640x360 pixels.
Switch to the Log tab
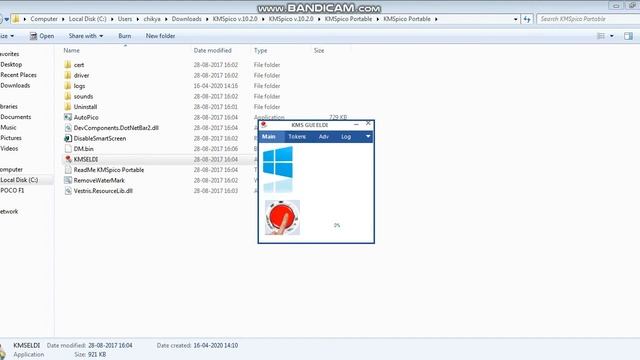pyautogui.click(x=346, y=137)
